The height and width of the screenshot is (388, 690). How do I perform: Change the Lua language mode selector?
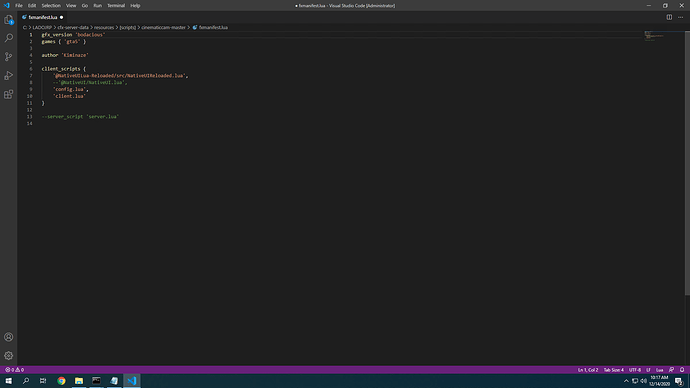pyautogui.click(x=659, y=370)
